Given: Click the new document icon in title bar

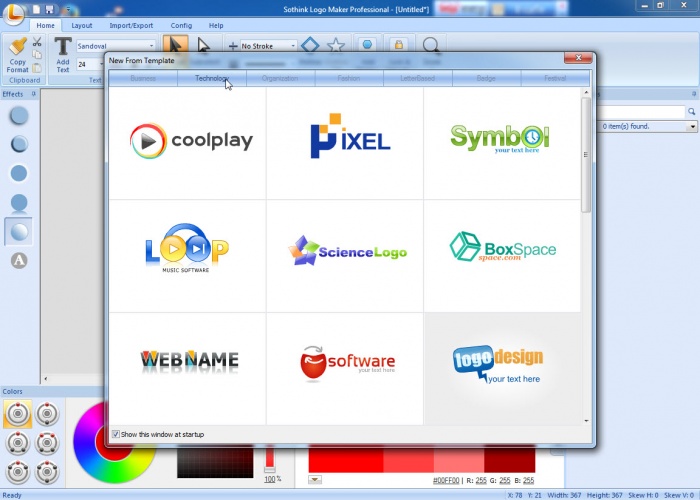Looking at the screenshot, I should (37, 9).
